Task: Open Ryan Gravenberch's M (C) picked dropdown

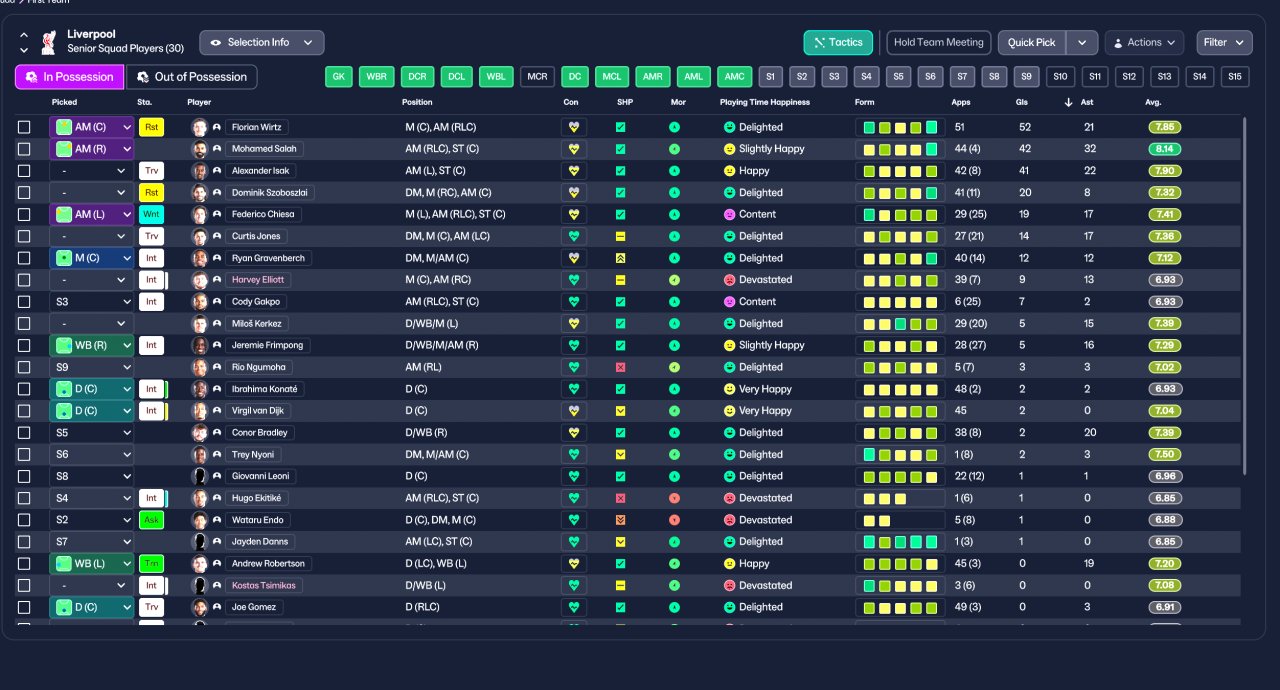Action: (x=92, y=258)
